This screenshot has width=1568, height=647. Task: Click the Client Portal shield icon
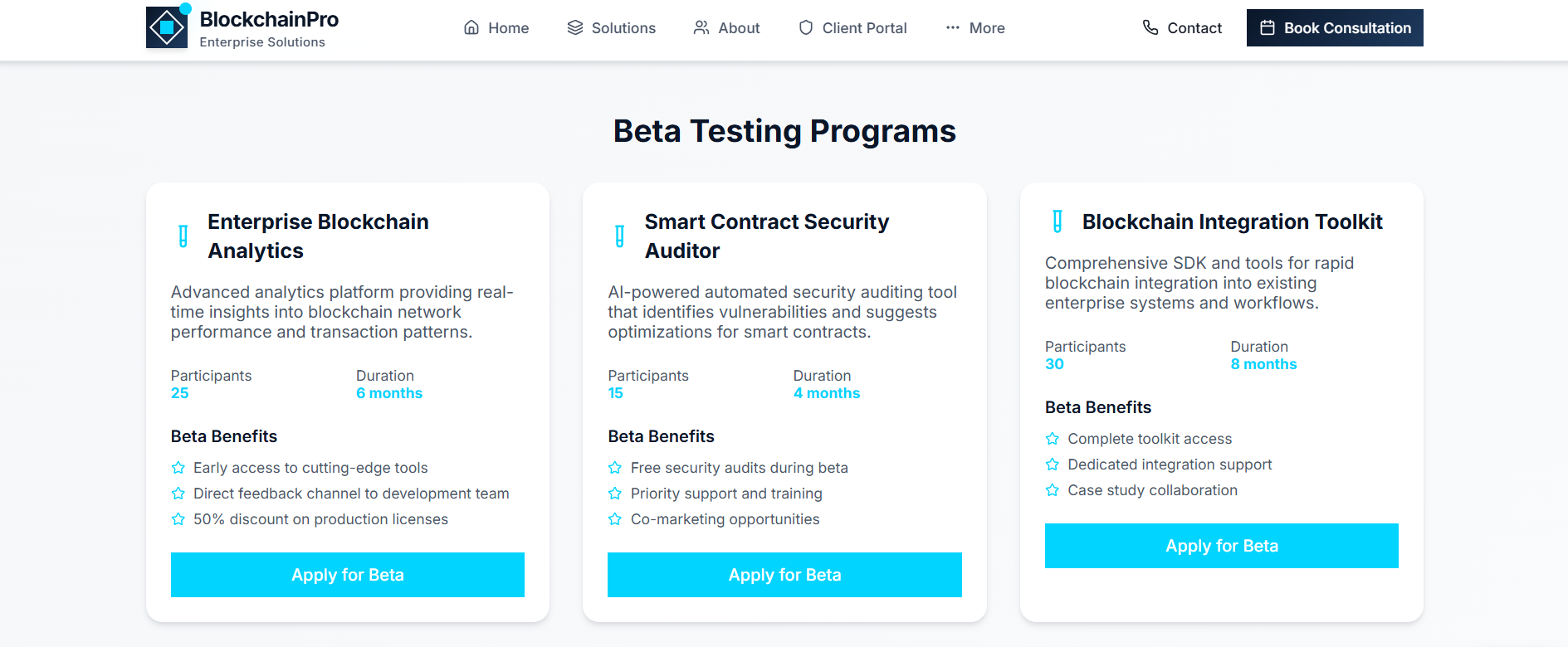(x=806, y=27)
